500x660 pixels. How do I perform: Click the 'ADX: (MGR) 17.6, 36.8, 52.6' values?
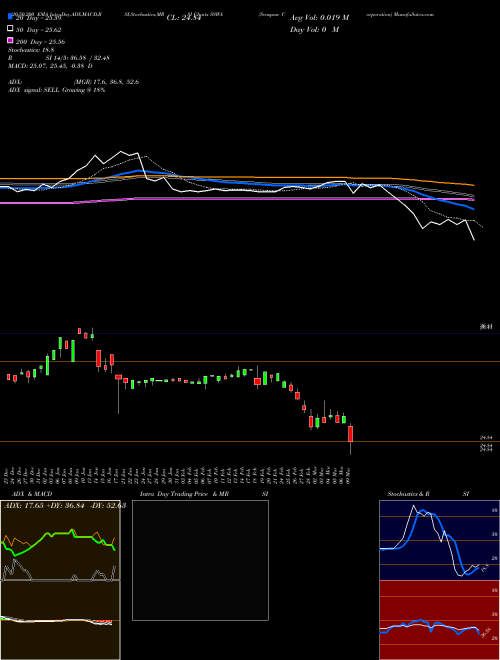(73, 82)
